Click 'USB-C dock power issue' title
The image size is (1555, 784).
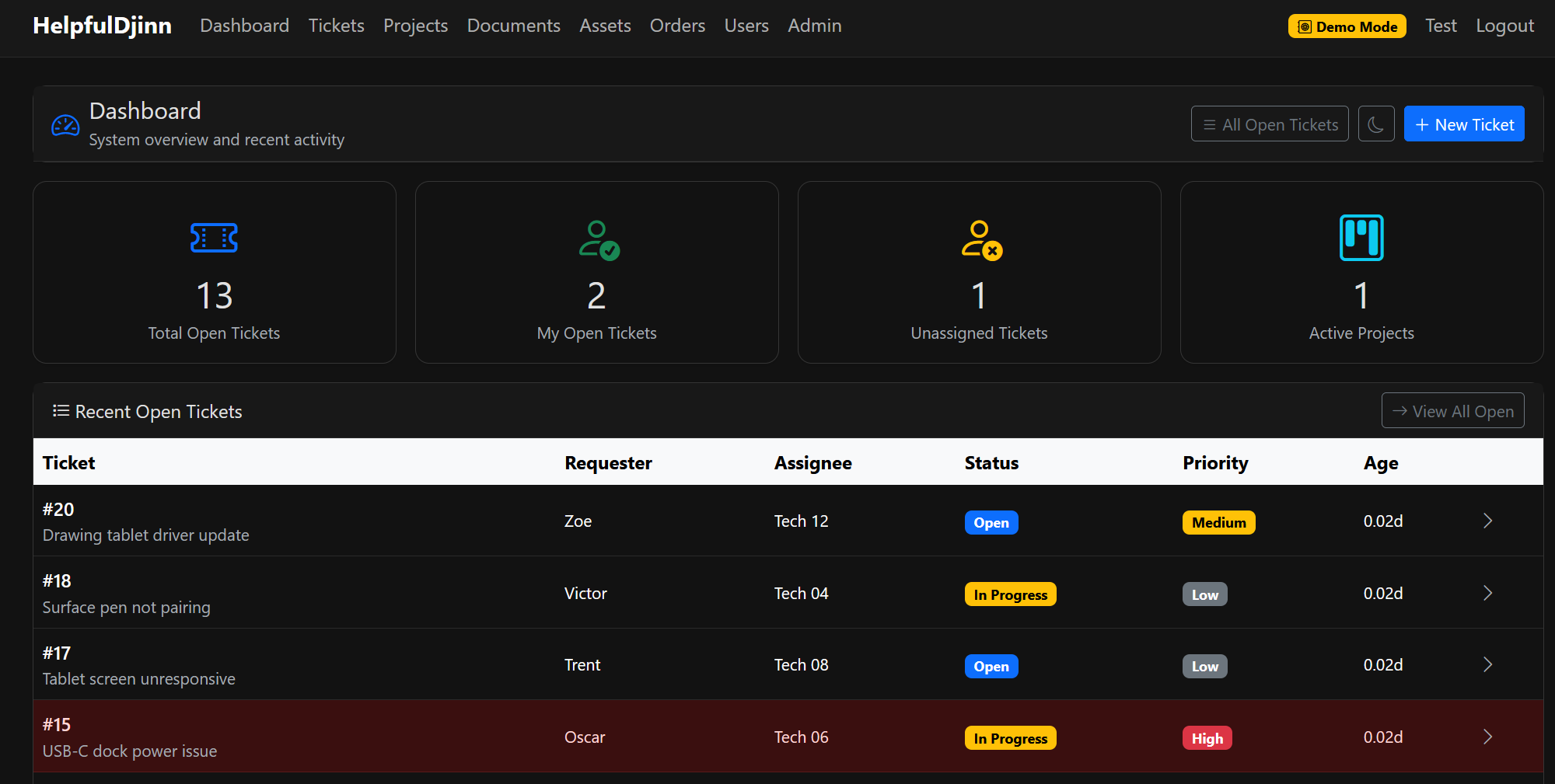coord(130,751)
